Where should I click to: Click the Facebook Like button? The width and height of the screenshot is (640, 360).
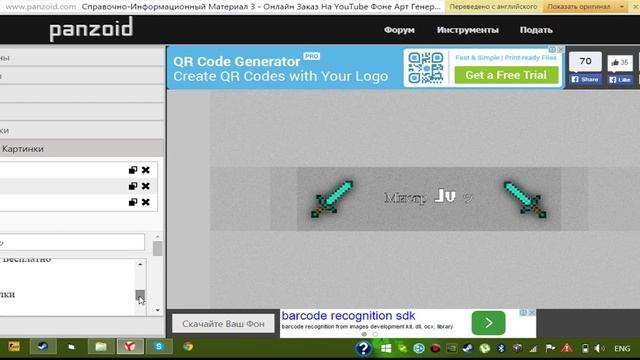pos(620,80)
